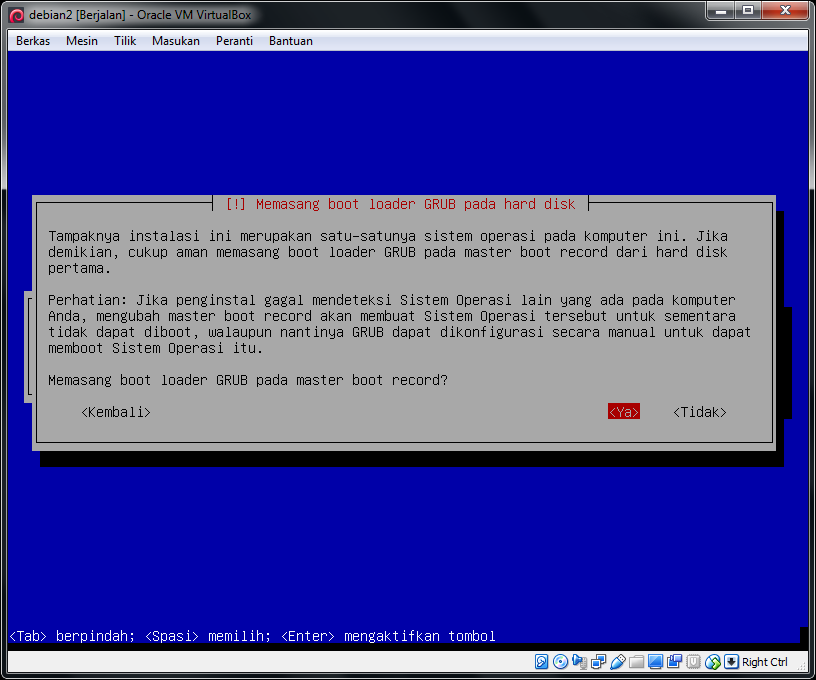Click the question 'Memasang boot loader GRUB pada master boot record?'
The height and width of the screenshot is (680, 816).
point(248,380)
